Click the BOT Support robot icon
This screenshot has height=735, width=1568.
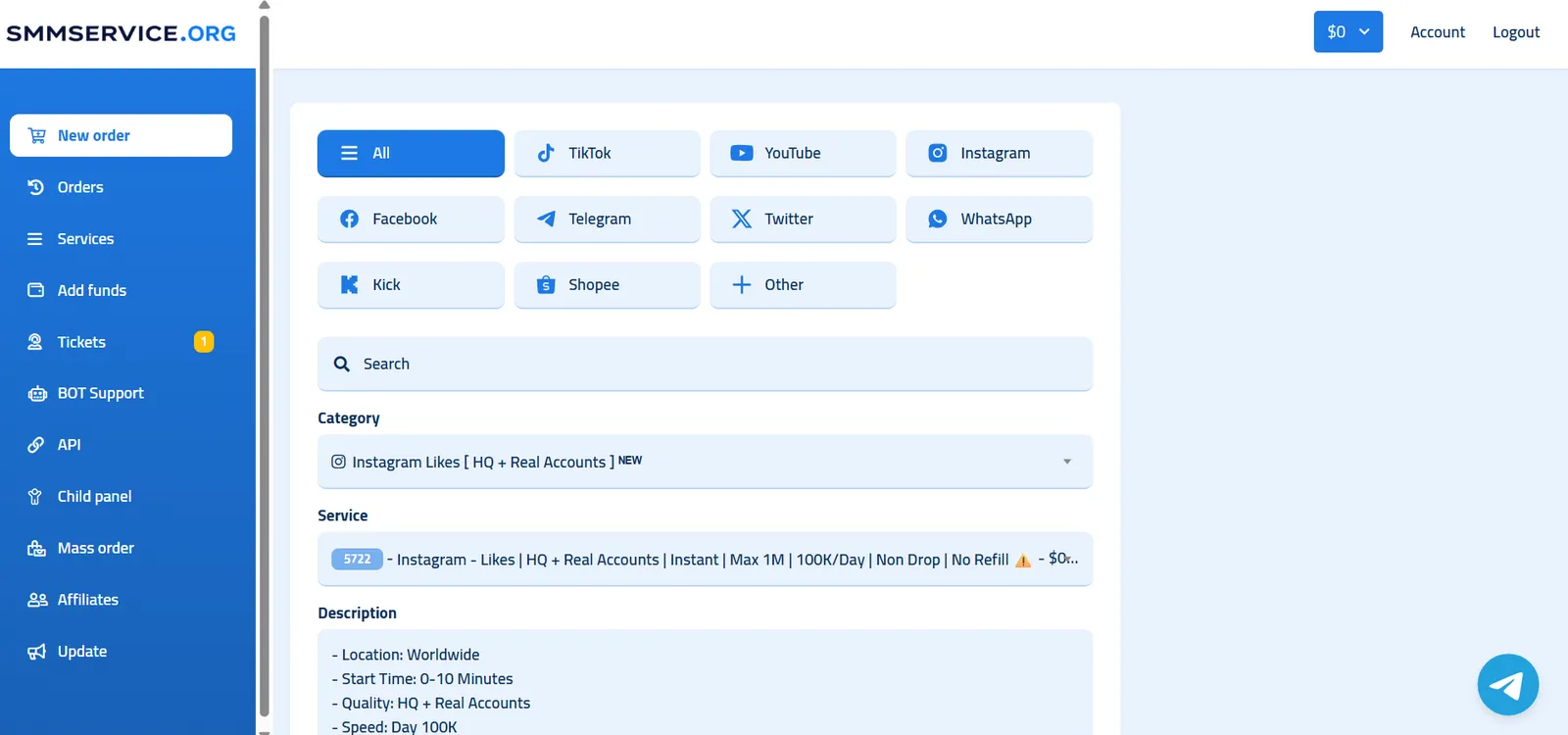tap(37, 393)
